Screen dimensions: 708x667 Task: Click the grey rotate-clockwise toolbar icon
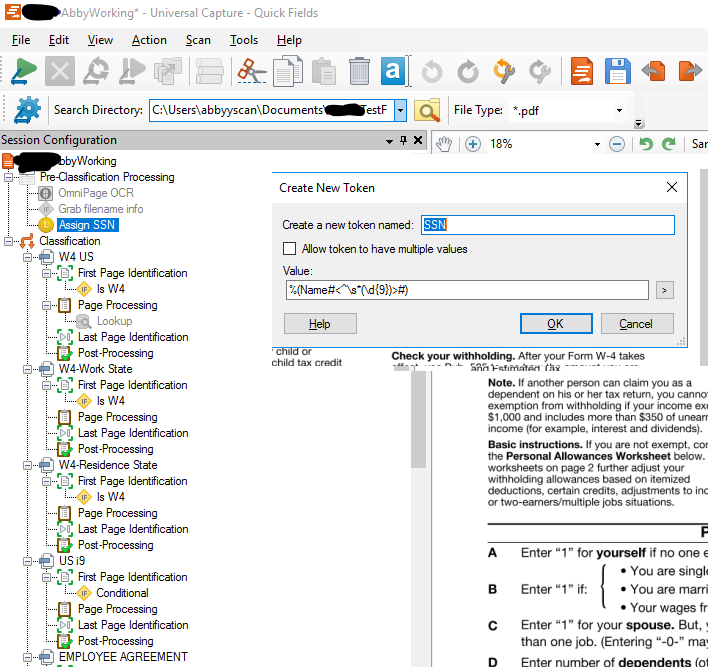(x=468, y=71)
